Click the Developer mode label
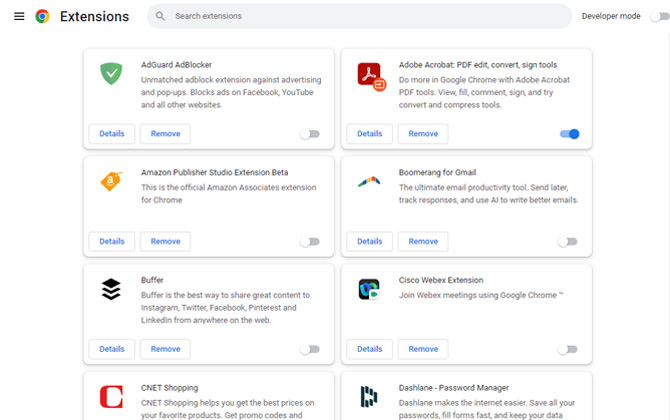 tap(611, 16)
